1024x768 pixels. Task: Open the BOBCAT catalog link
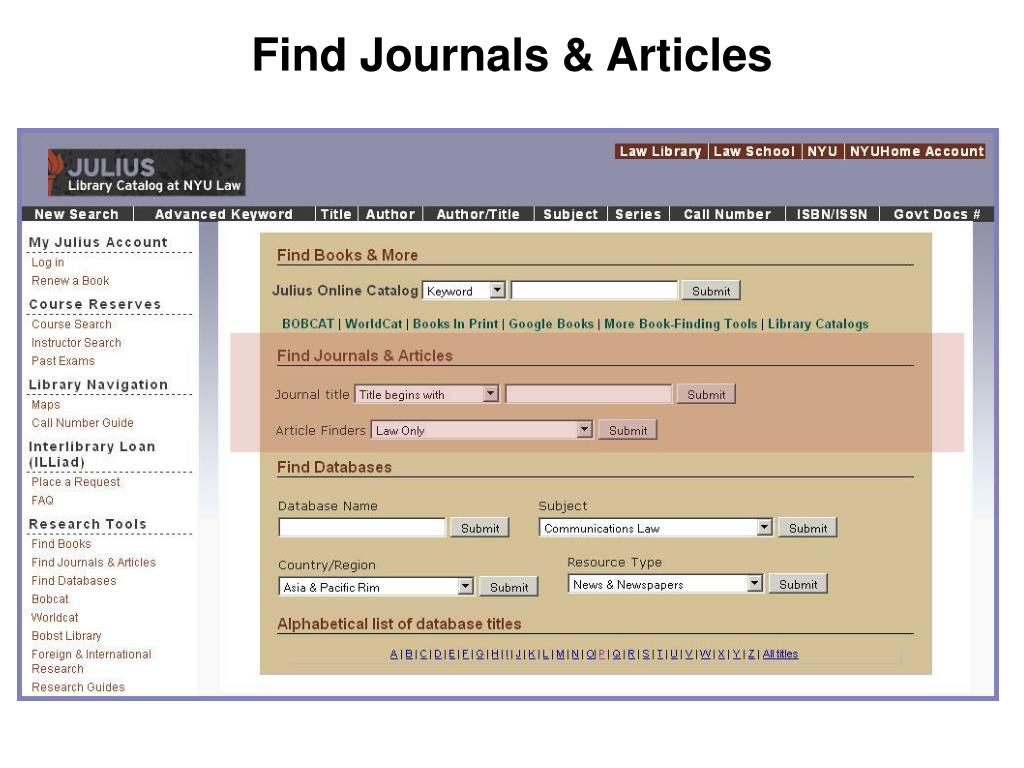click(308, 324)
